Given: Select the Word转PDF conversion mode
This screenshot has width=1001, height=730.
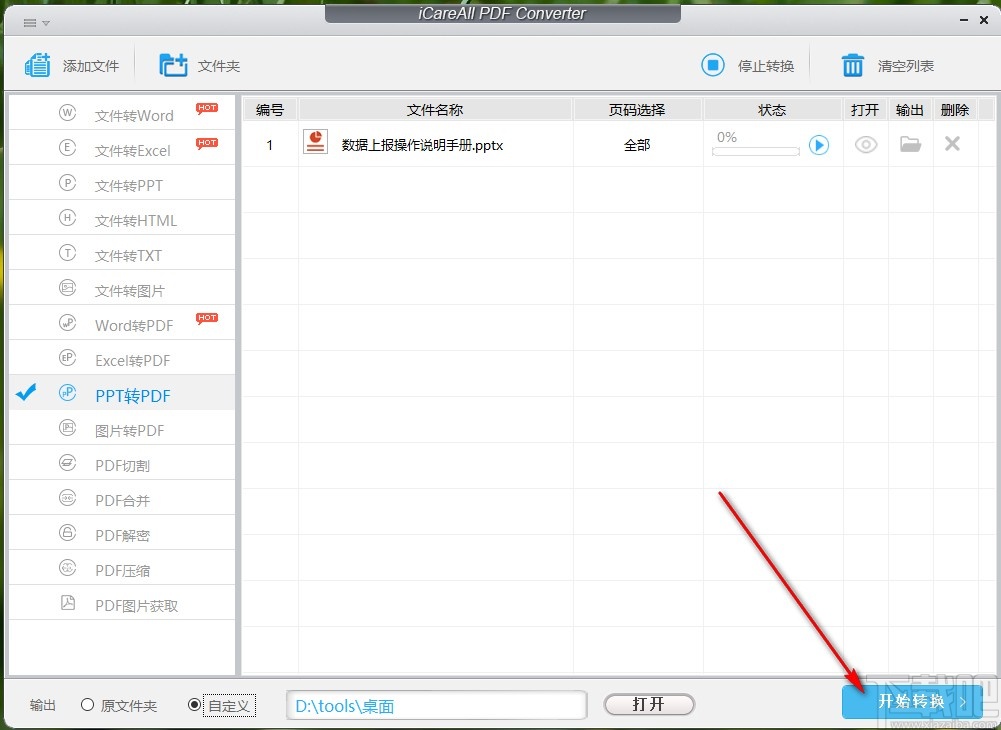Looking at the screenshot, I should (133, 324).
